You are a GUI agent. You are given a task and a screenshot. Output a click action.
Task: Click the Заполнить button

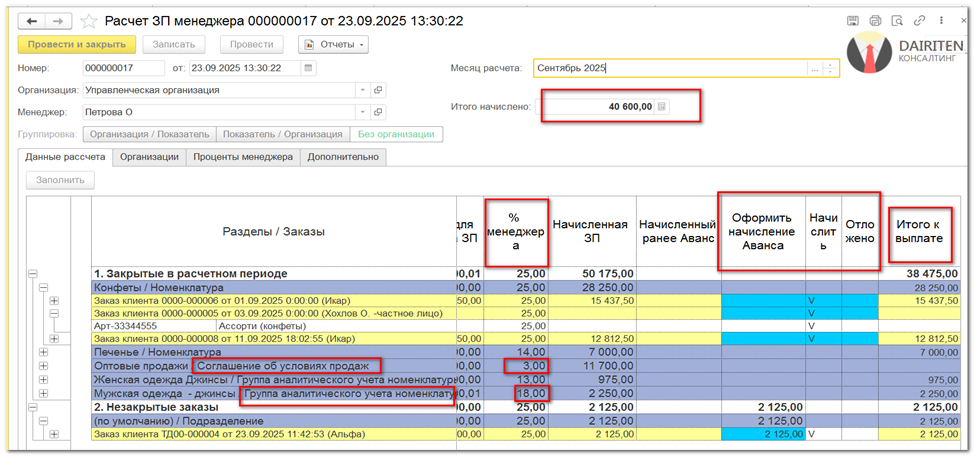click(60, 180)
